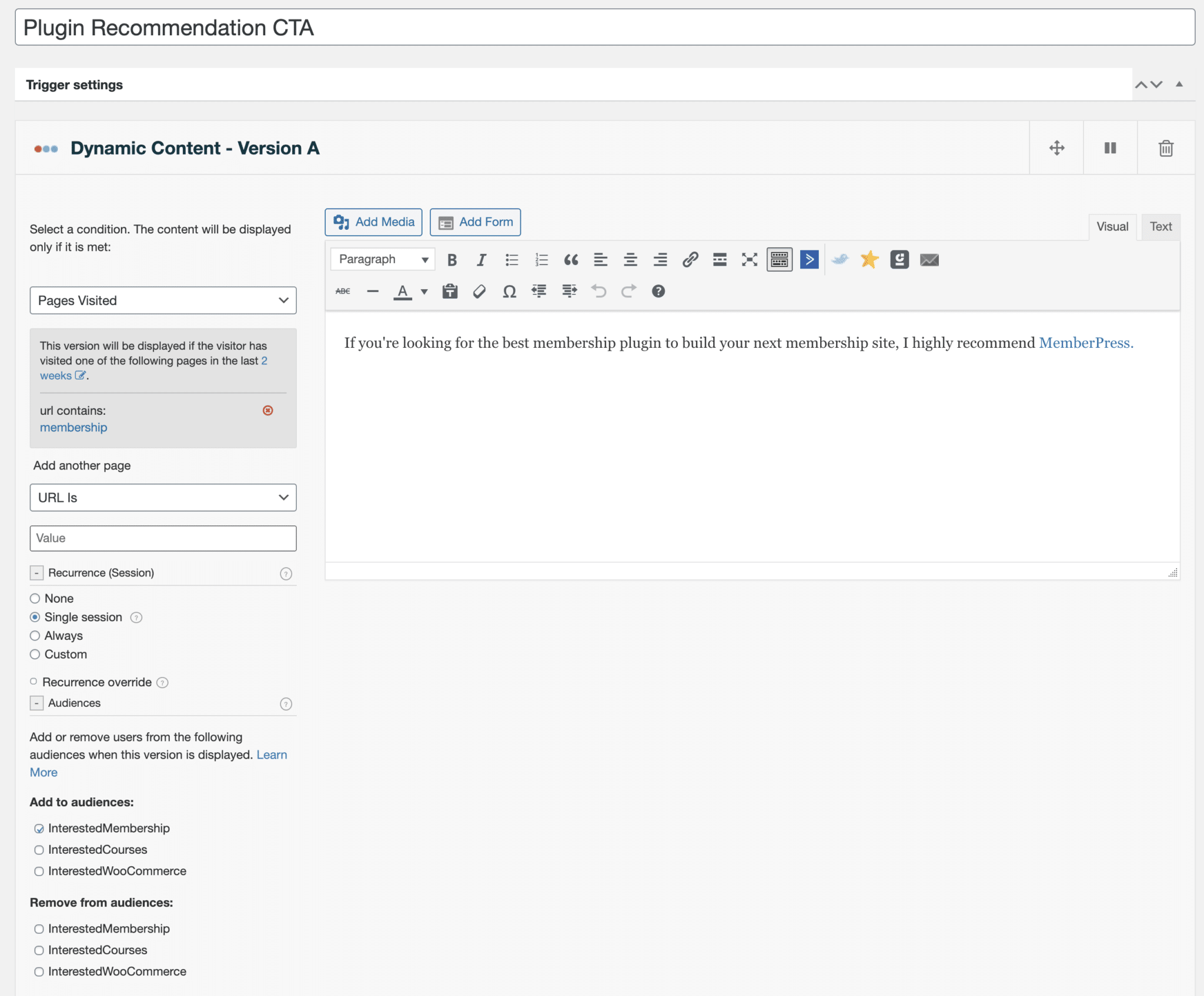Viewport: 1204px width, 996px height.
Task: Click the Add Media button
Action: click(x=373, y=222)
